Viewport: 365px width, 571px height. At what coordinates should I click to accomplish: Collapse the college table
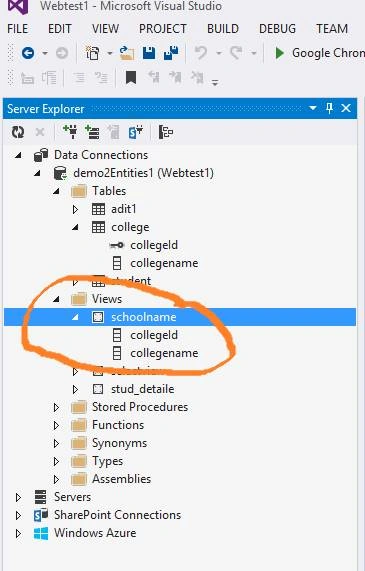point(75,227)
